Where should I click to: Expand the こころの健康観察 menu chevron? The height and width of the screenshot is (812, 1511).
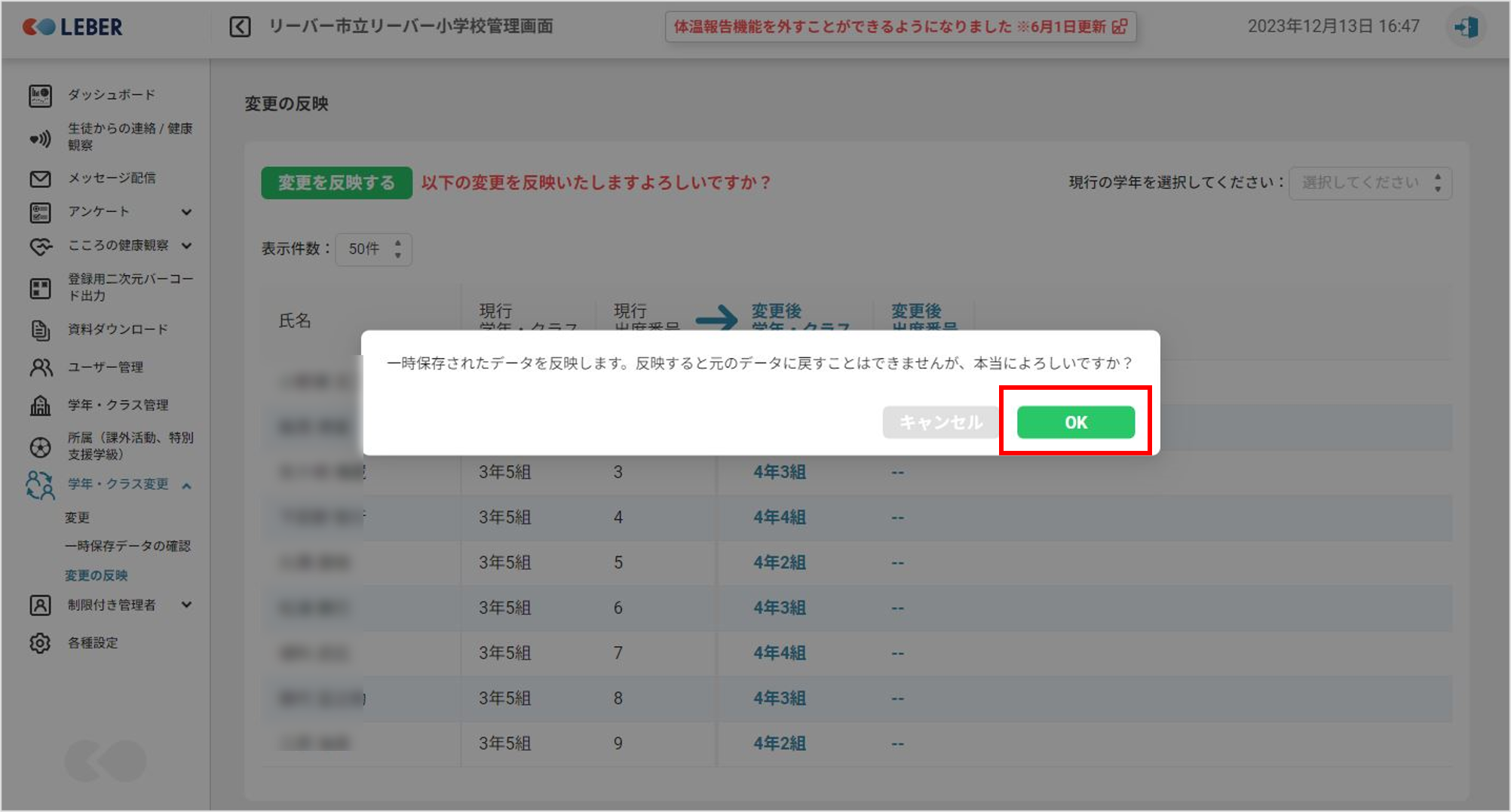coord(186,246)
